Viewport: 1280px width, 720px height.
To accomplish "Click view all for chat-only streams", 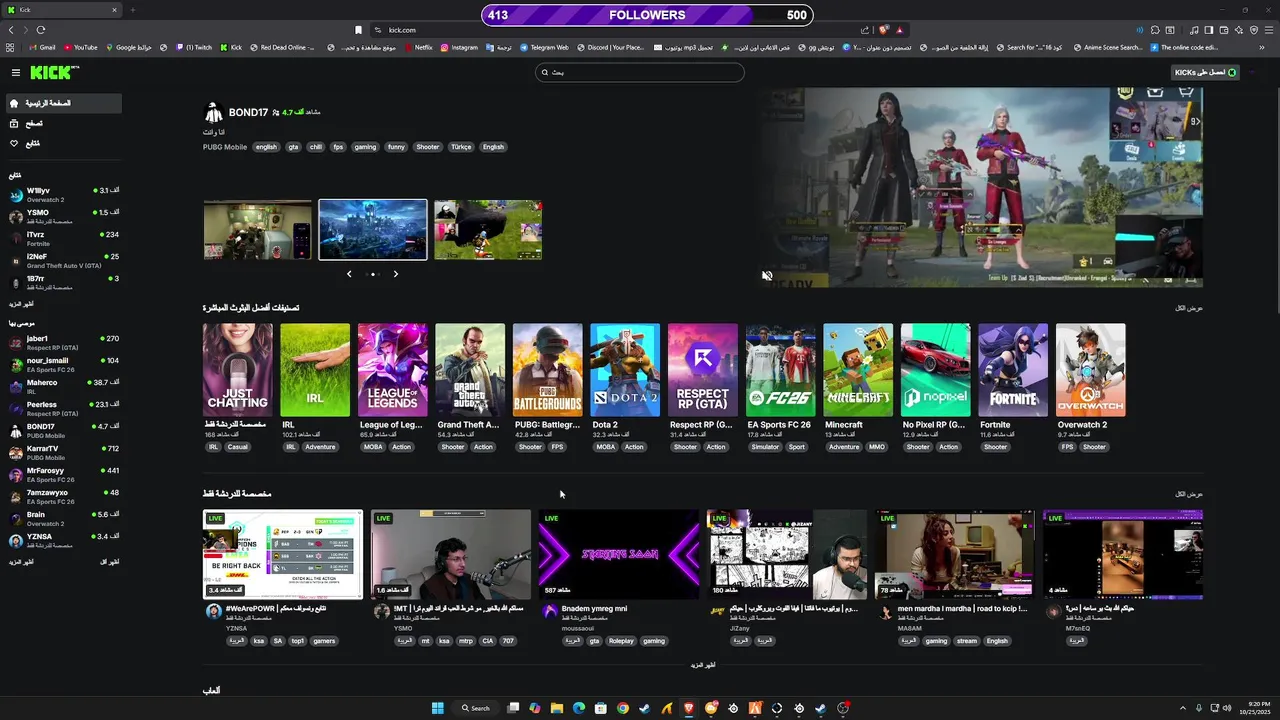I will click(x=1189, y=494).
